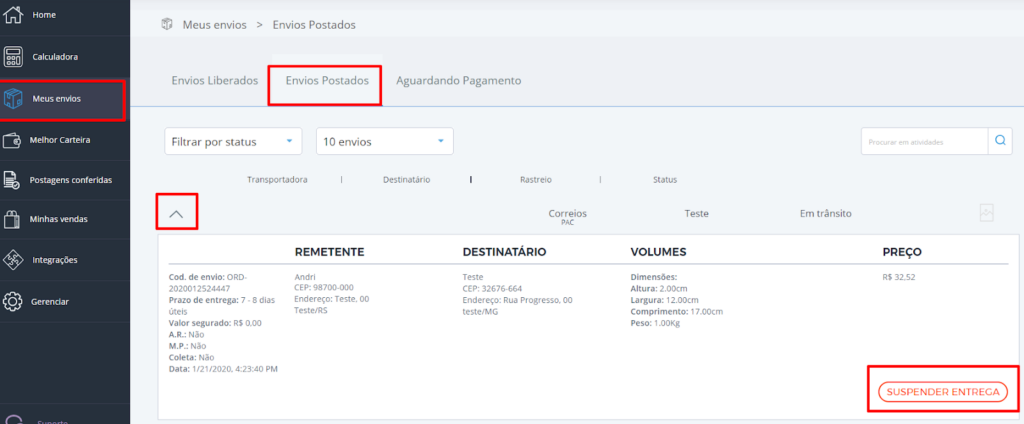The height and width of the screenshot is (424, 1024).
Task: Click the price R$ 32,52
Action: coord(899,277)
